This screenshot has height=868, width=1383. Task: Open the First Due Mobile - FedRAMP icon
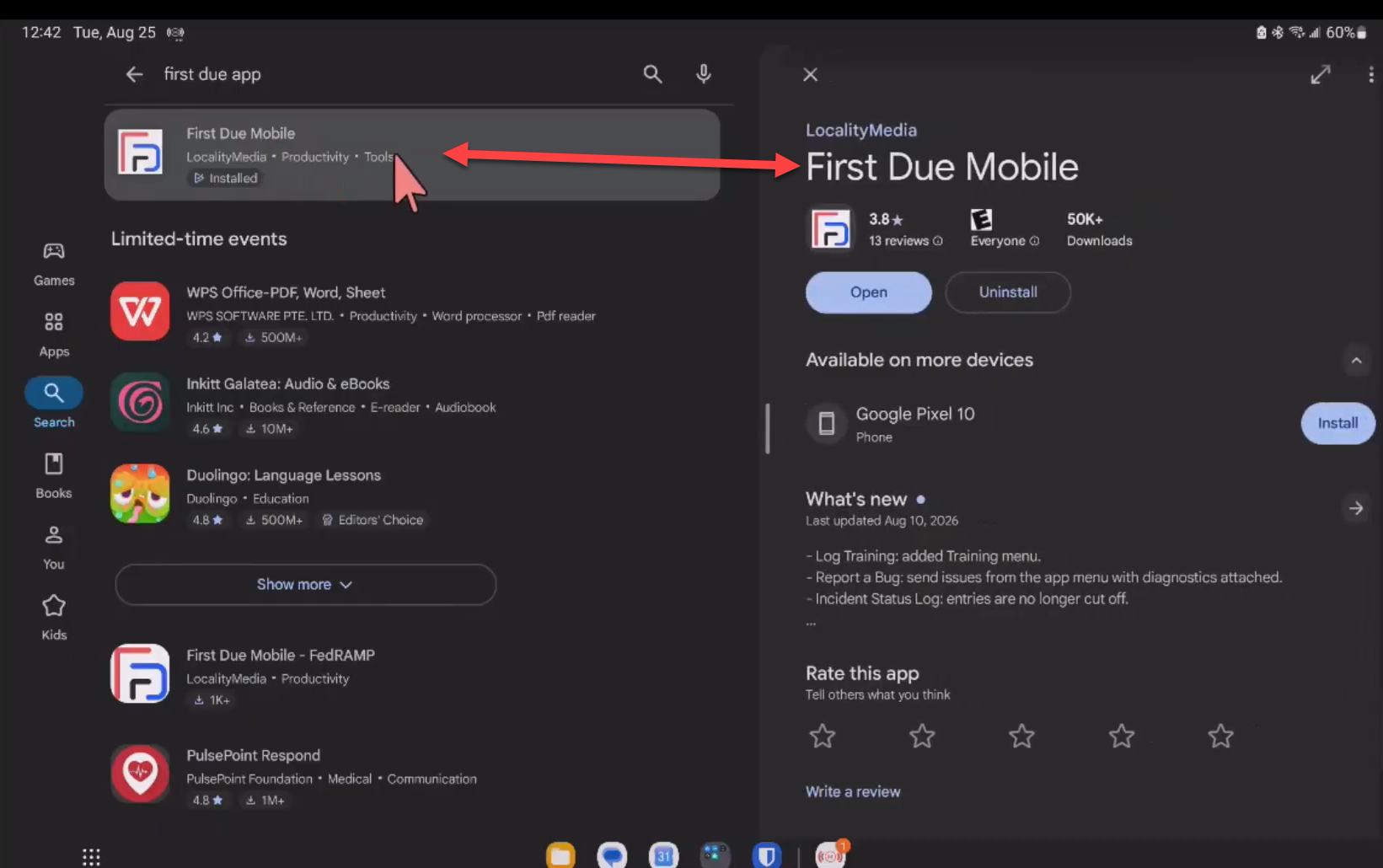click(x=140, y=673)
